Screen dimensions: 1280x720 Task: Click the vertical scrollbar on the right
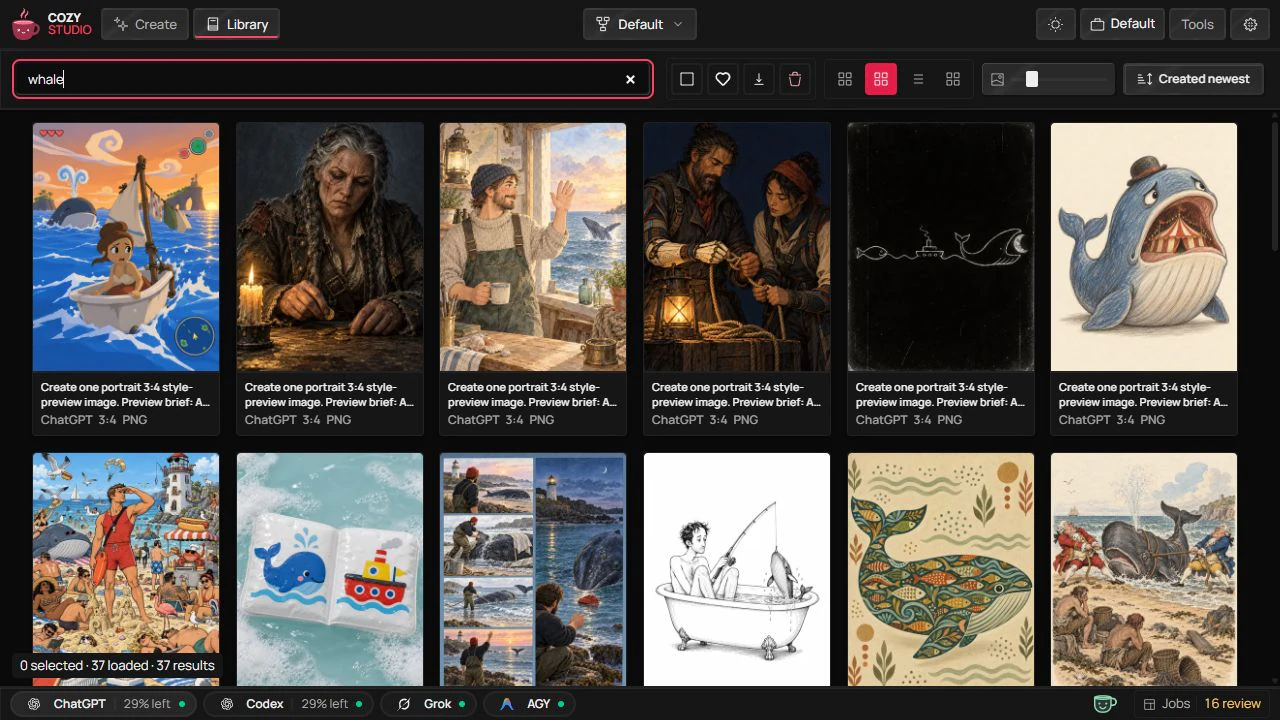1275,188
